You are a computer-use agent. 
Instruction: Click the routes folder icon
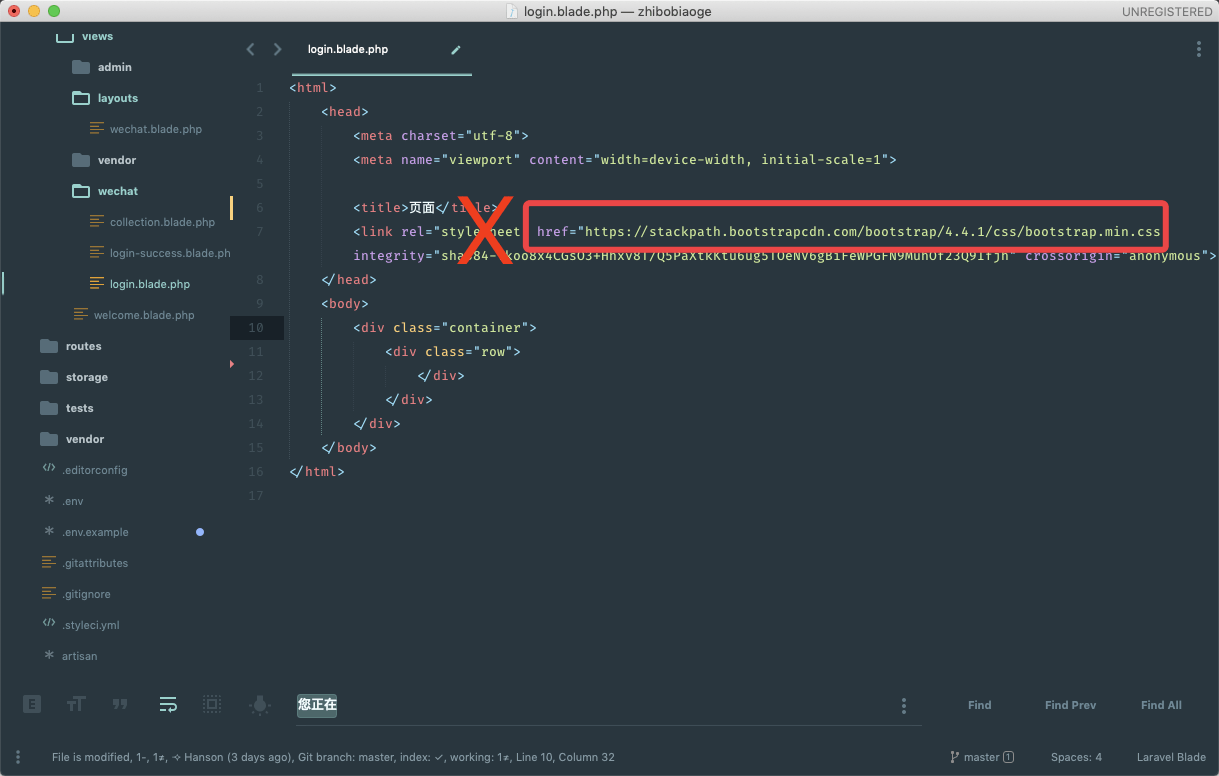(49, 346)
